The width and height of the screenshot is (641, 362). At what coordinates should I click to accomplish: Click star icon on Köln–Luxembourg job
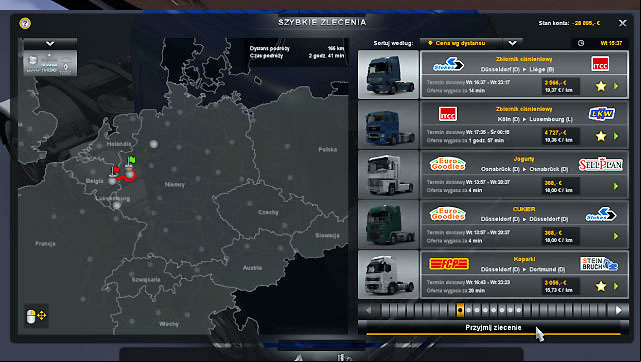point(601,136)
